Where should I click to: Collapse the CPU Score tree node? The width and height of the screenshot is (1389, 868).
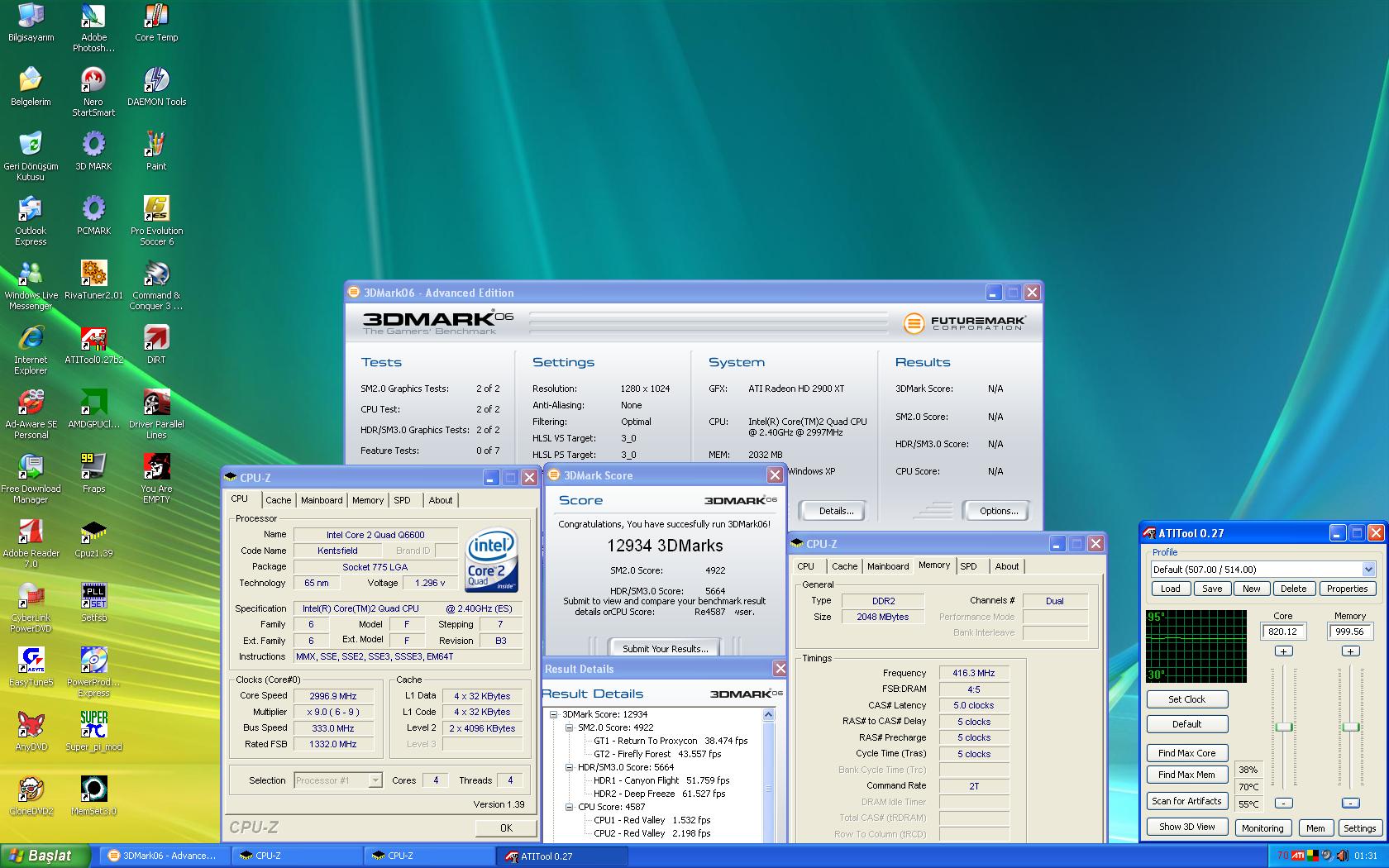(x=570, y=807)
